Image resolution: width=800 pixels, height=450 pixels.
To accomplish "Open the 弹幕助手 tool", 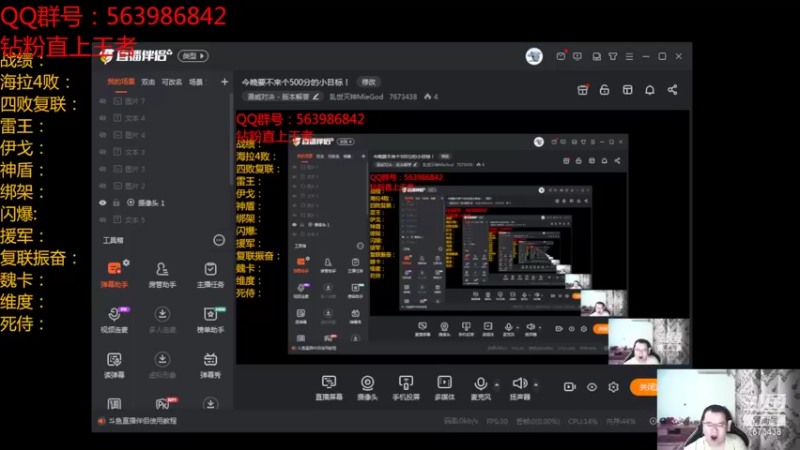I will point(114,274).
